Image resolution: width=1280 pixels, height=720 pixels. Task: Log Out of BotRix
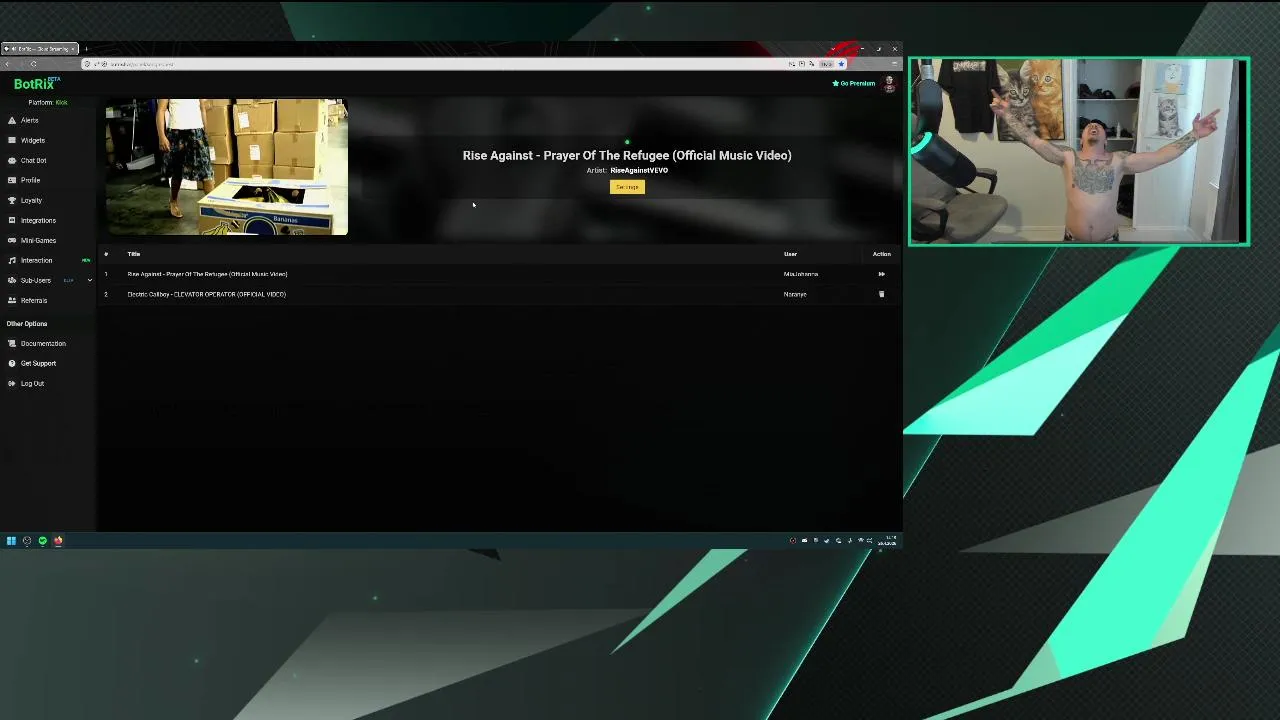[x=32, y=383]
